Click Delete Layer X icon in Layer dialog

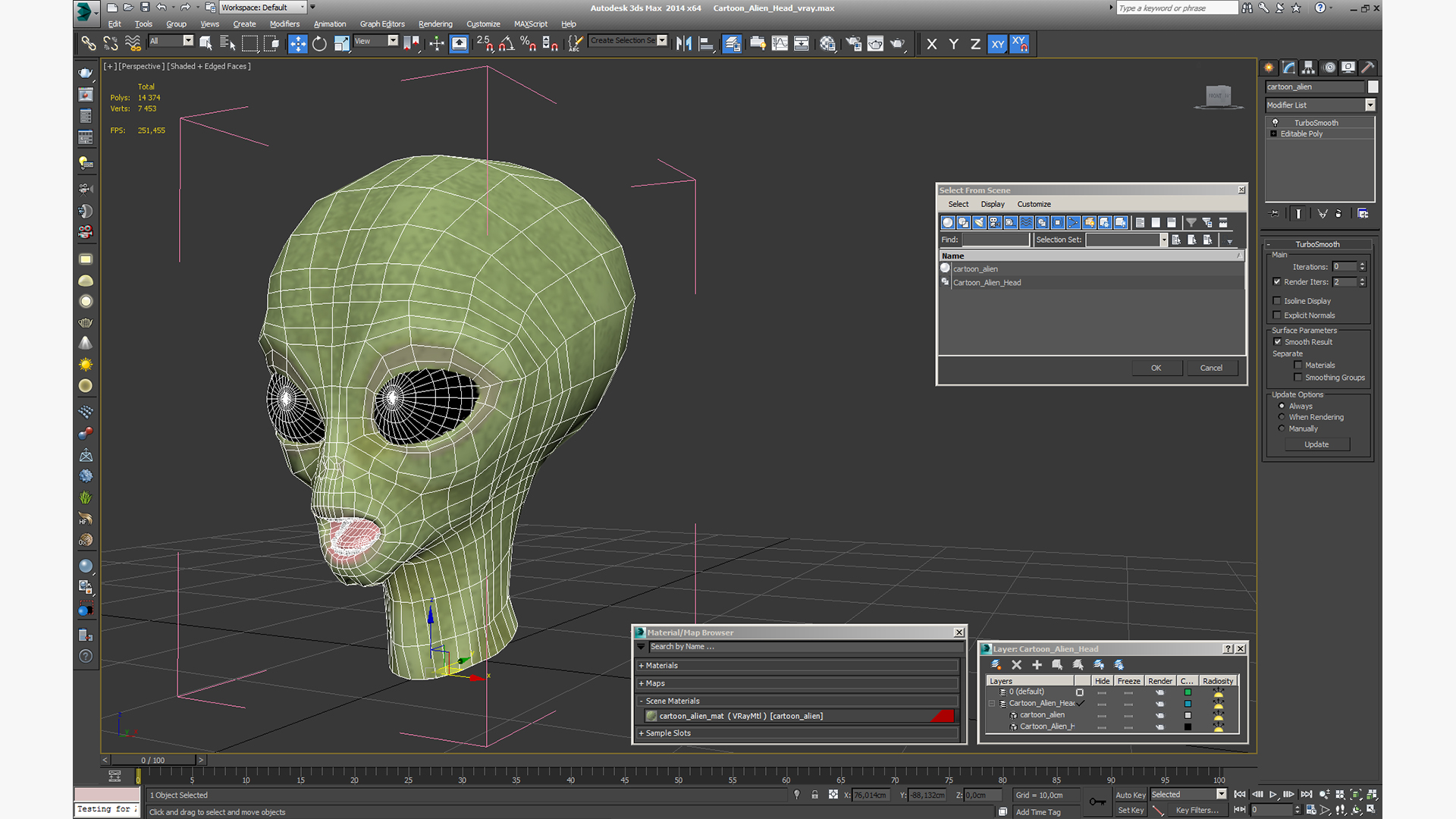pyautogui.click(x=1016, y=664)
